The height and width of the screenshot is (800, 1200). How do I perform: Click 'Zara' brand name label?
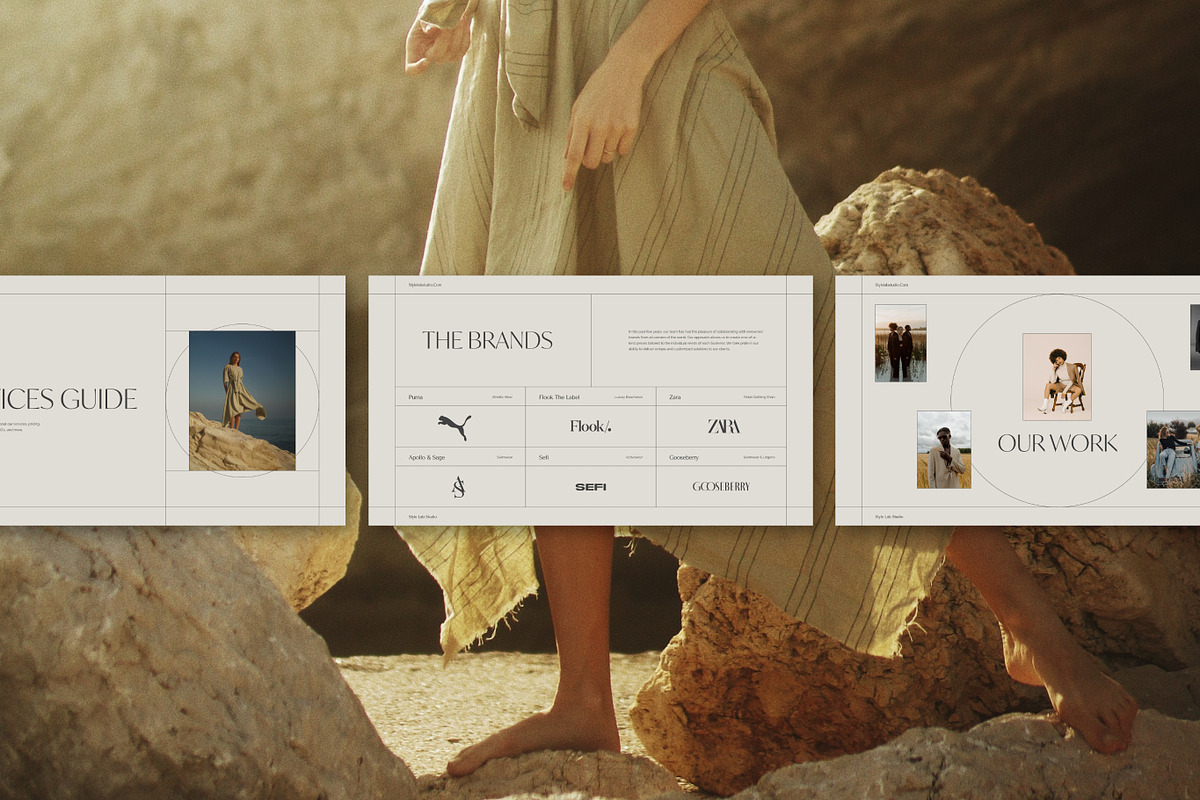(x=675, y=397)
